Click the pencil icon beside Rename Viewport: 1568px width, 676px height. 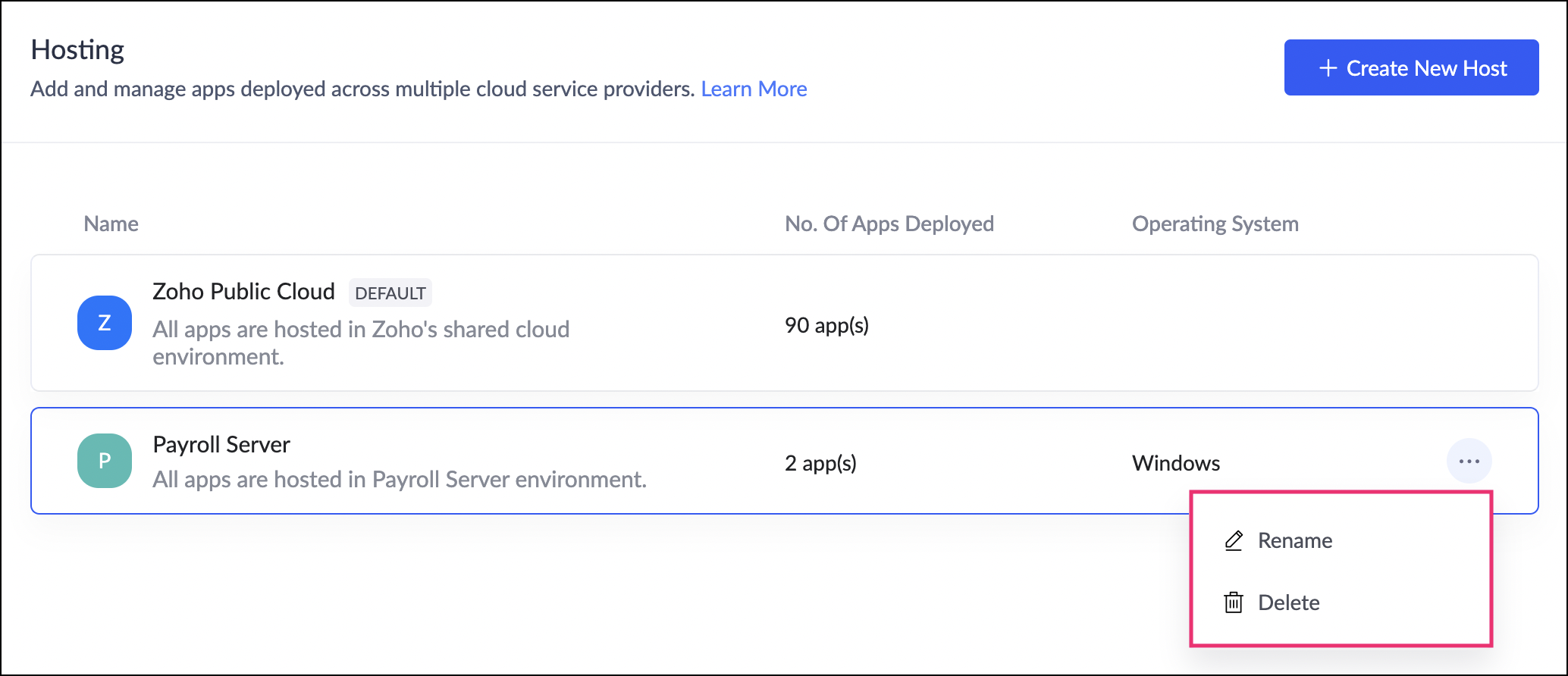(x=1234, y=540)
